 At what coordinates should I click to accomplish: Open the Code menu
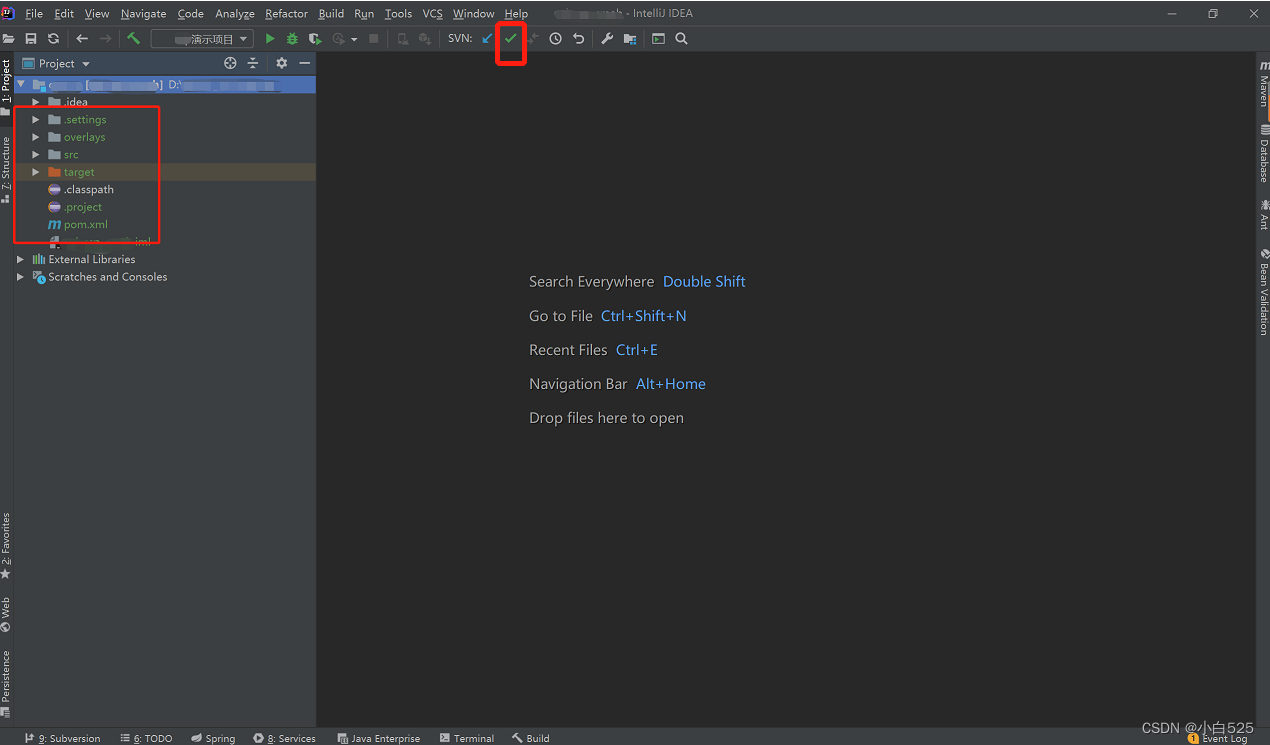coord(191,14)
